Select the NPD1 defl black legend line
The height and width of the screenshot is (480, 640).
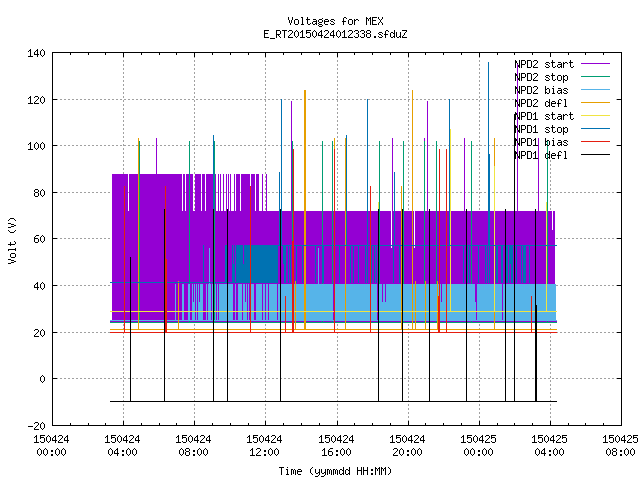595,155
